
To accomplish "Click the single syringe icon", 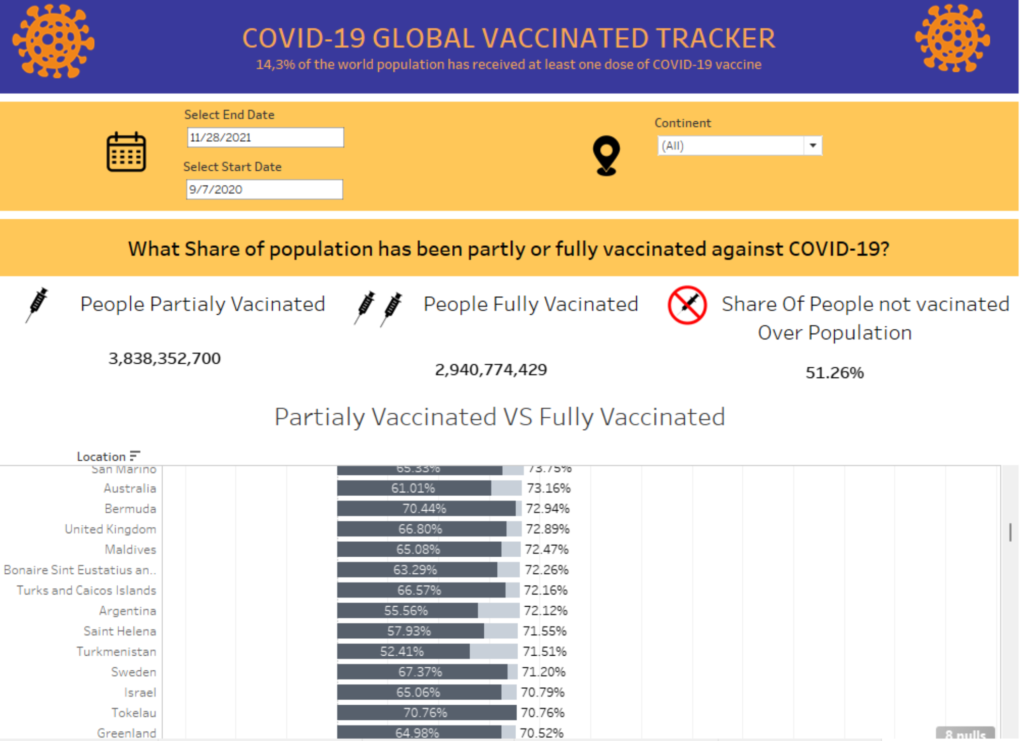I will tap(37, 304).
